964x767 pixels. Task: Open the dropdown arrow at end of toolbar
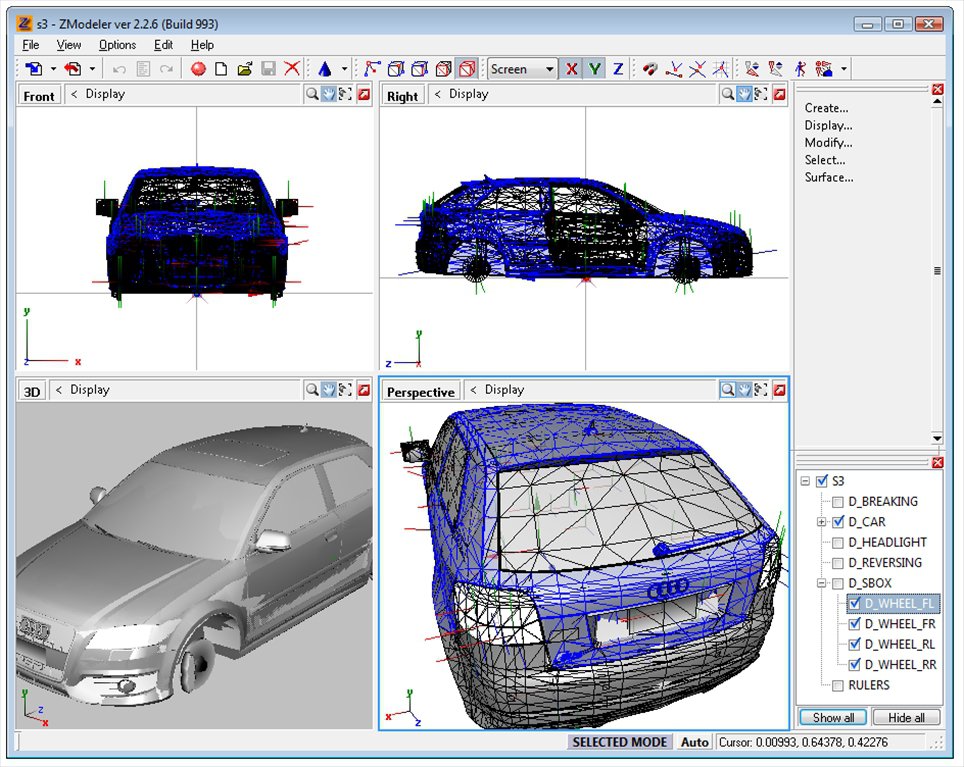click(844, 69)
